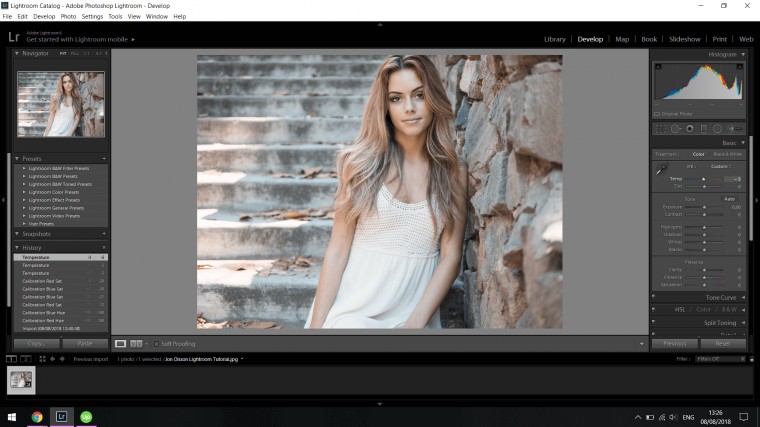Toggle the filter lock switch in filmstrip

[x=752, y=359]
